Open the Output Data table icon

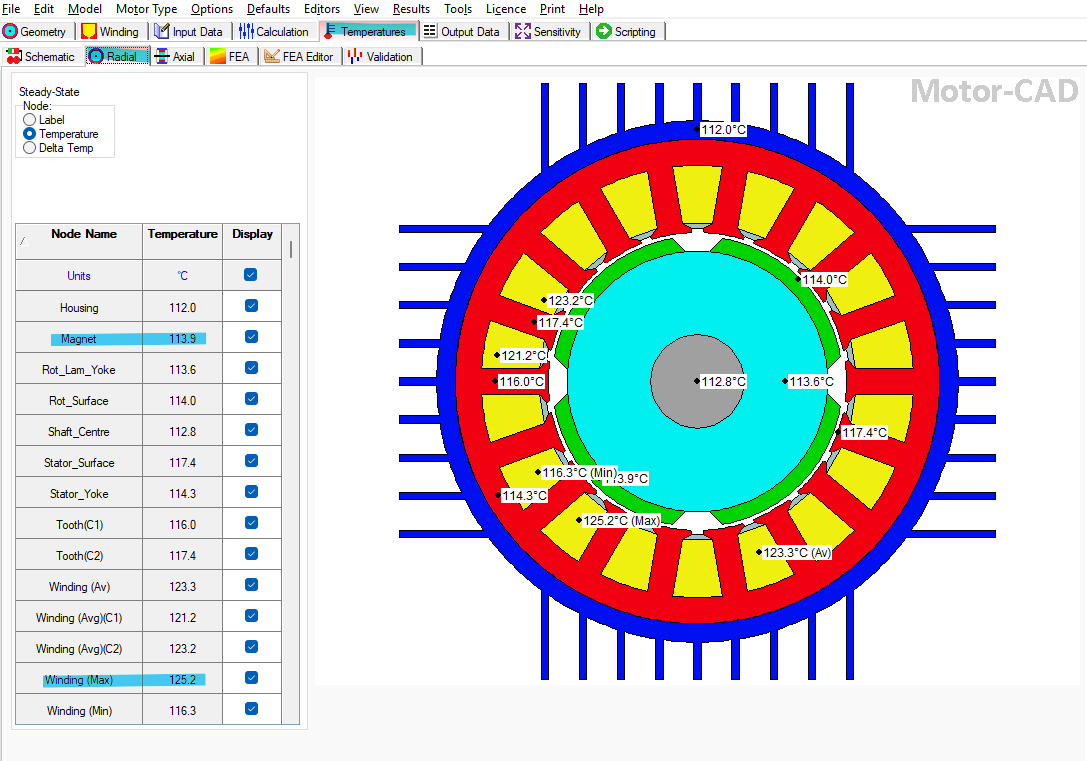point(430,31)
